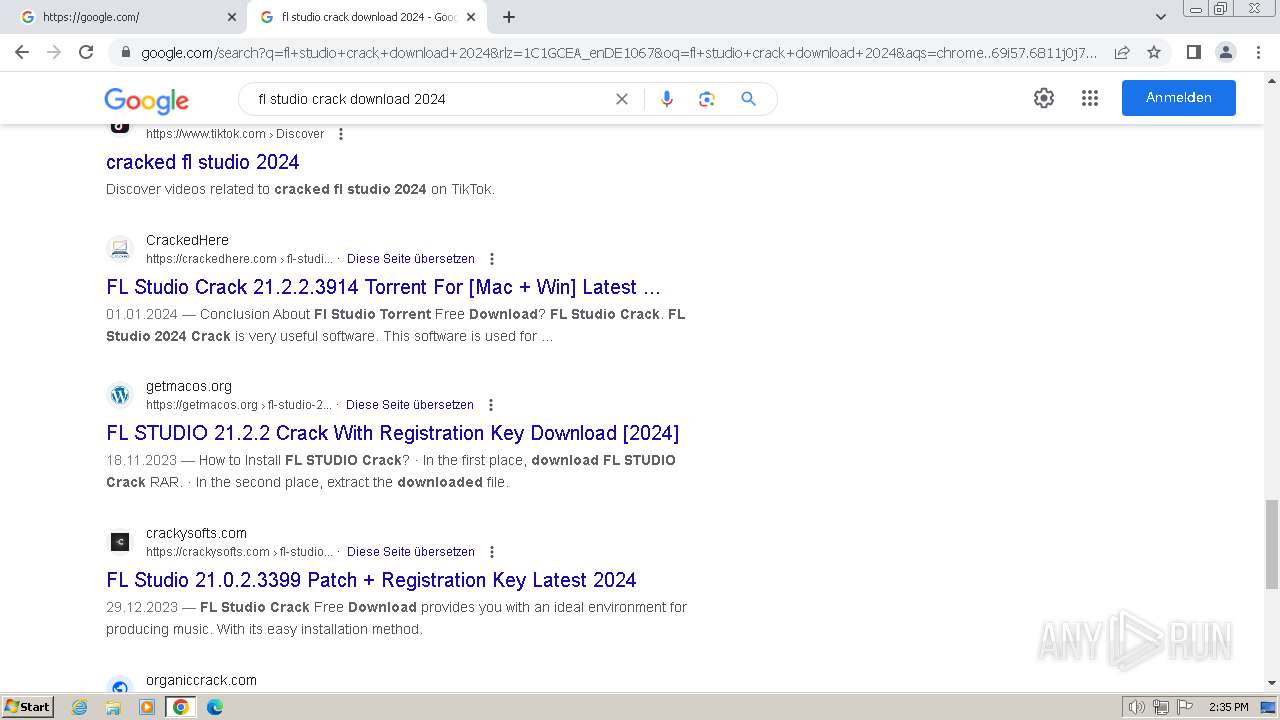Open FL Studio Crack 21.2.2.3914 Torrent result
Screen dimensions: 1280x720
[383, 287]
